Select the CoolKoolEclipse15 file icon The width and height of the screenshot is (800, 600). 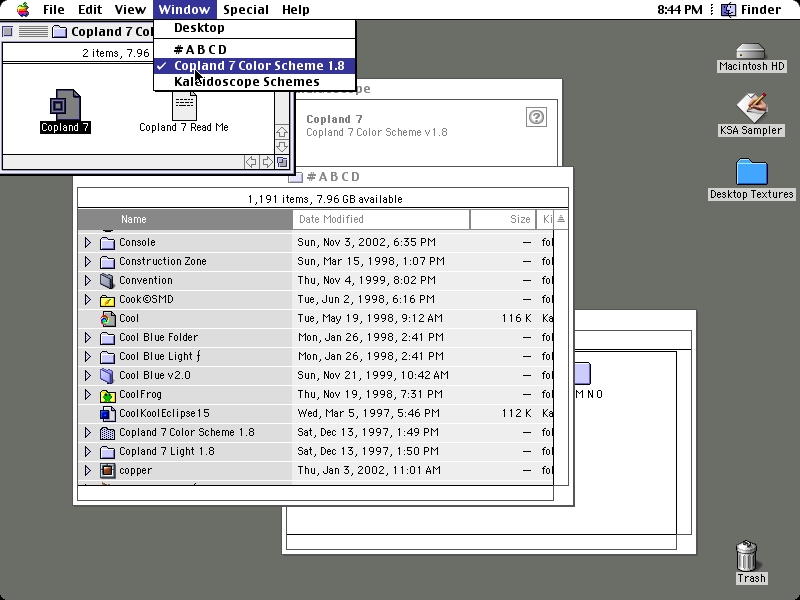pos(107,413)
